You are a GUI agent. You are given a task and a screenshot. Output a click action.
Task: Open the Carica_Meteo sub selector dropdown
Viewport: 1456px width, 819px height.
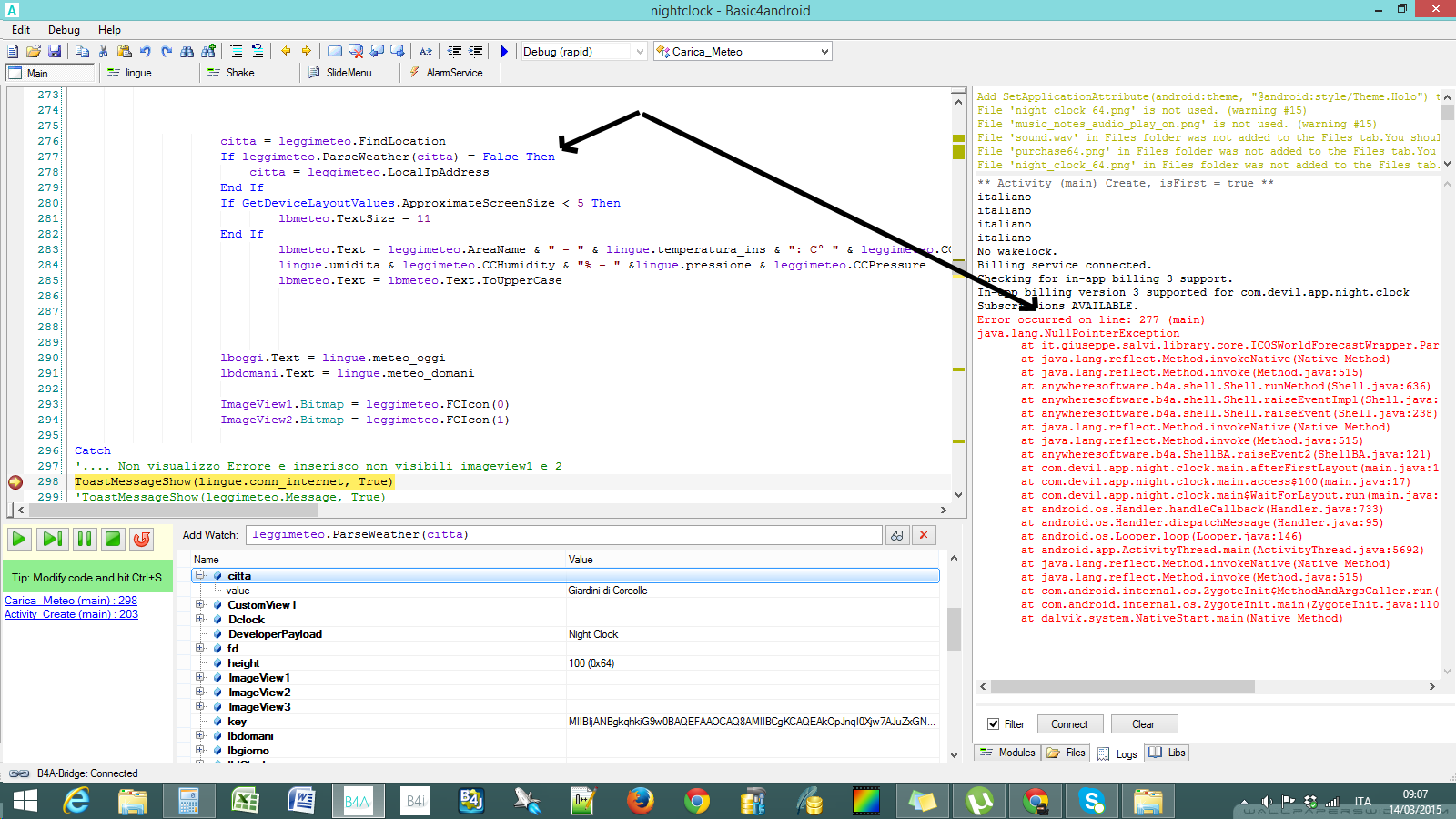(824, 52)
